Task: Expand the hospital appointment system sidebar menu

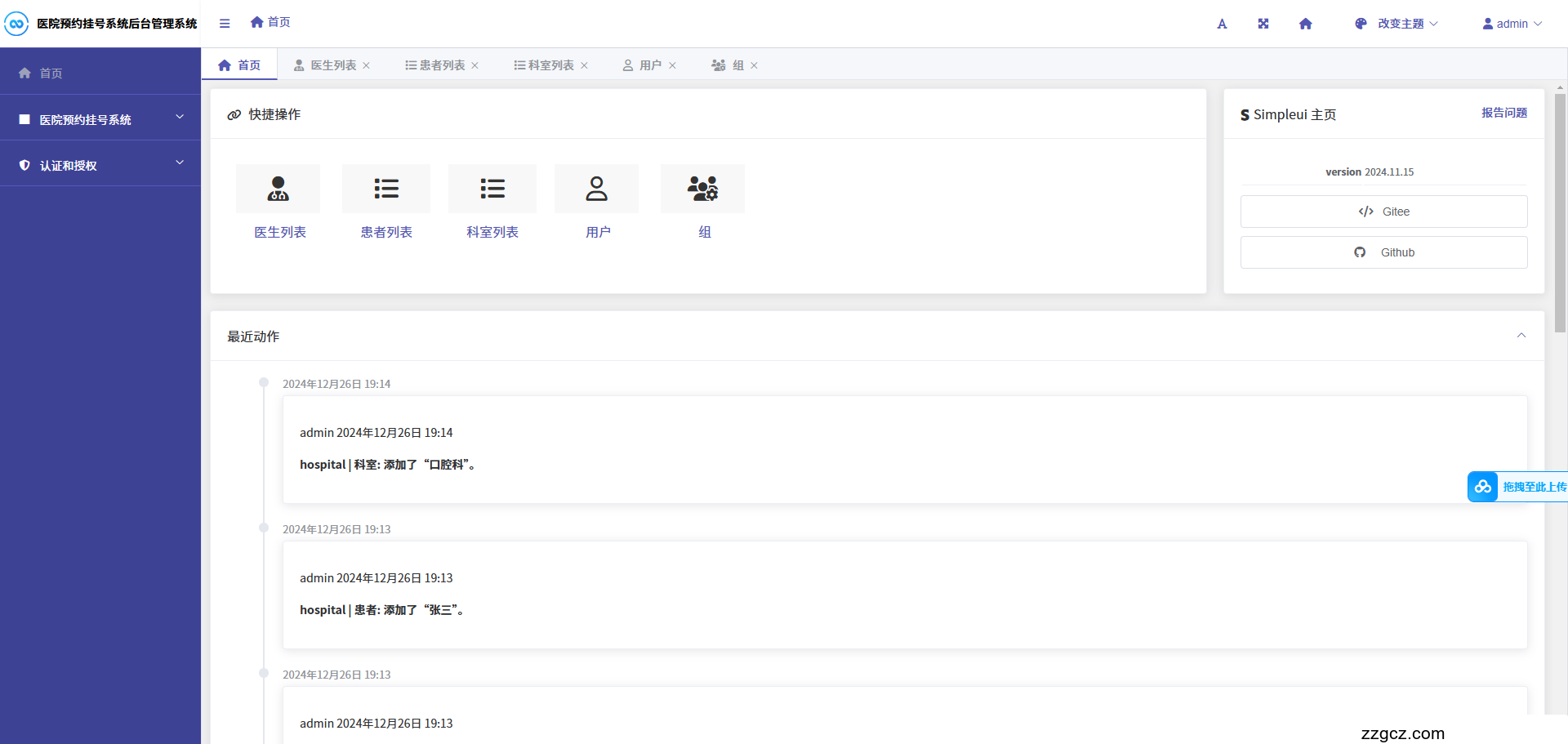Action: point(100,119)
